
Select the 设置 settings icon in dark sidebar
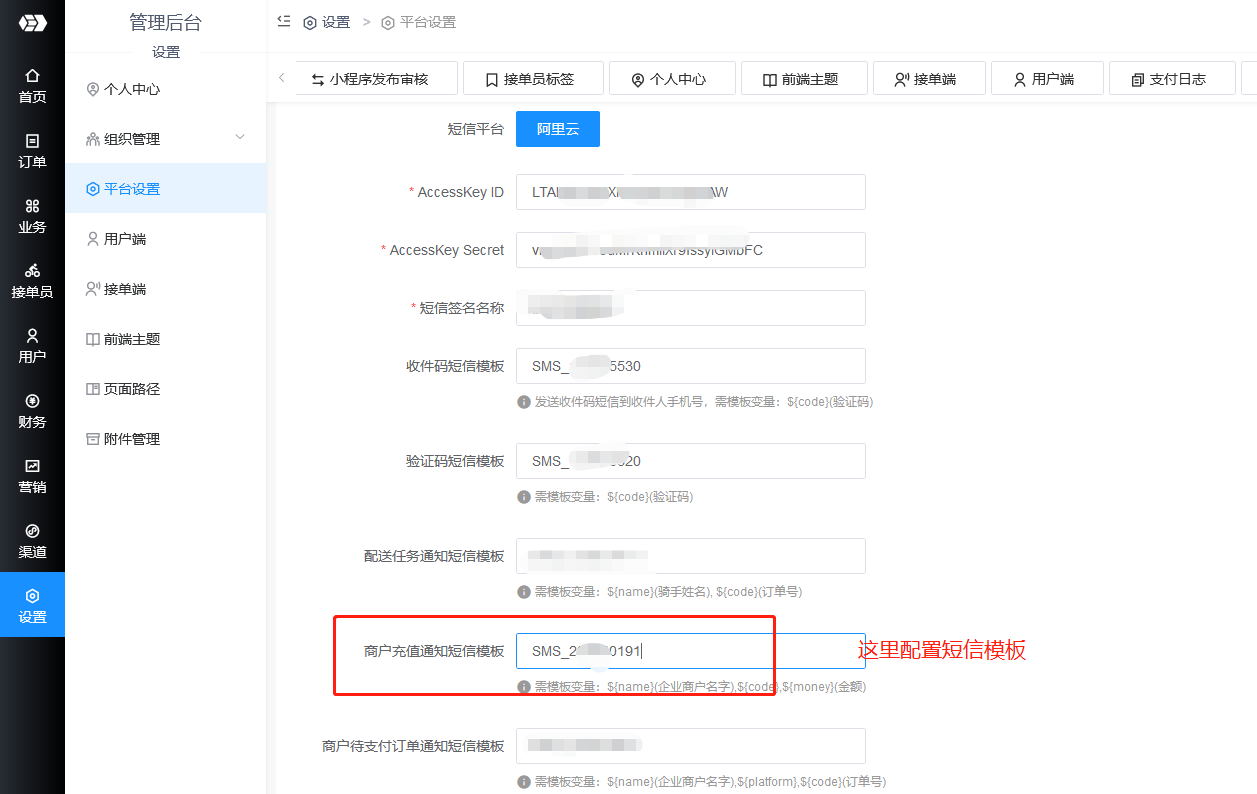click(x=32, y=605)
